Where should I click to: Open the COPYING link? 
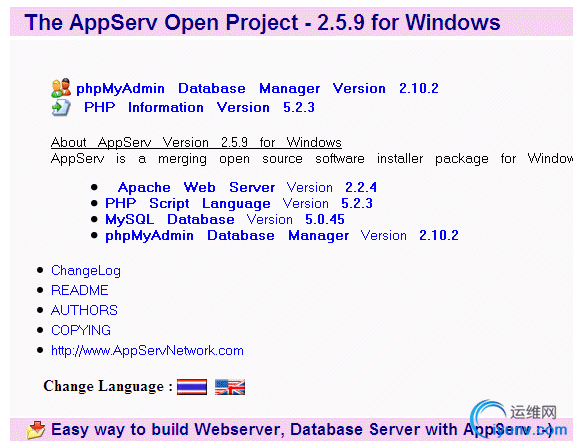[x=81, y=330]
